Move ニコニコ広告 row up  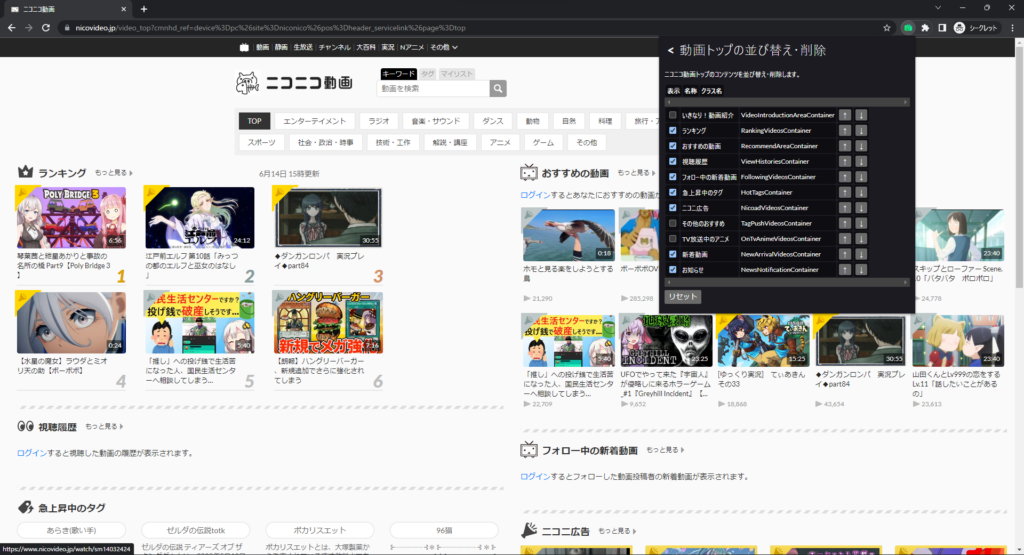coord(845,208)
